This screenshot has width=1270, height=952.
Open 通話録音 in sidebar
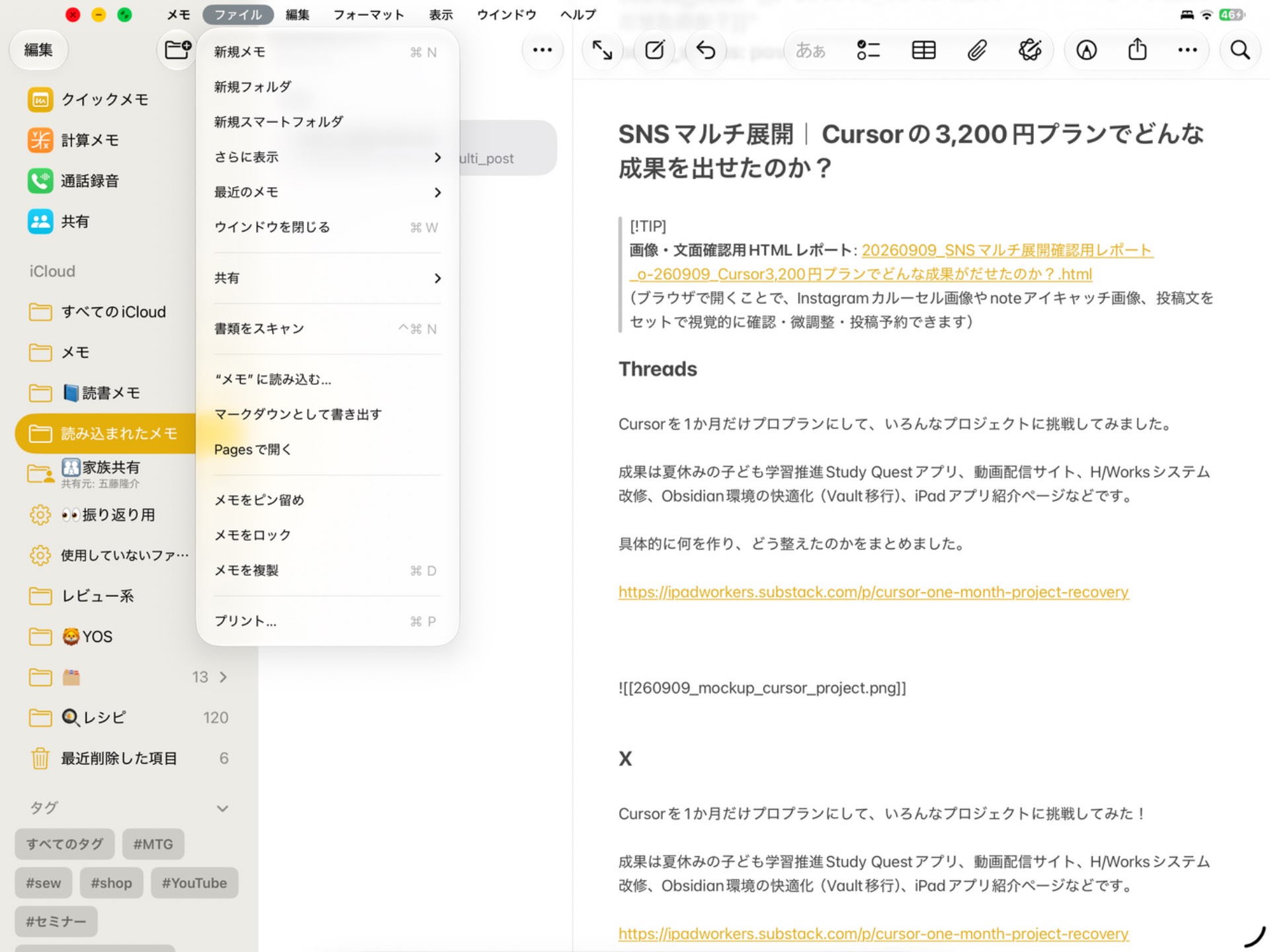pyautogui.click(x=90, y=180)
